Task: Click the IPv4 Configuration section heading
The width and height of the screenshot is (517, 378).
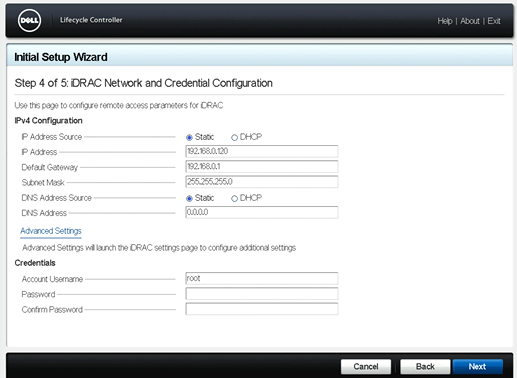Action: (x=48, y=121)
